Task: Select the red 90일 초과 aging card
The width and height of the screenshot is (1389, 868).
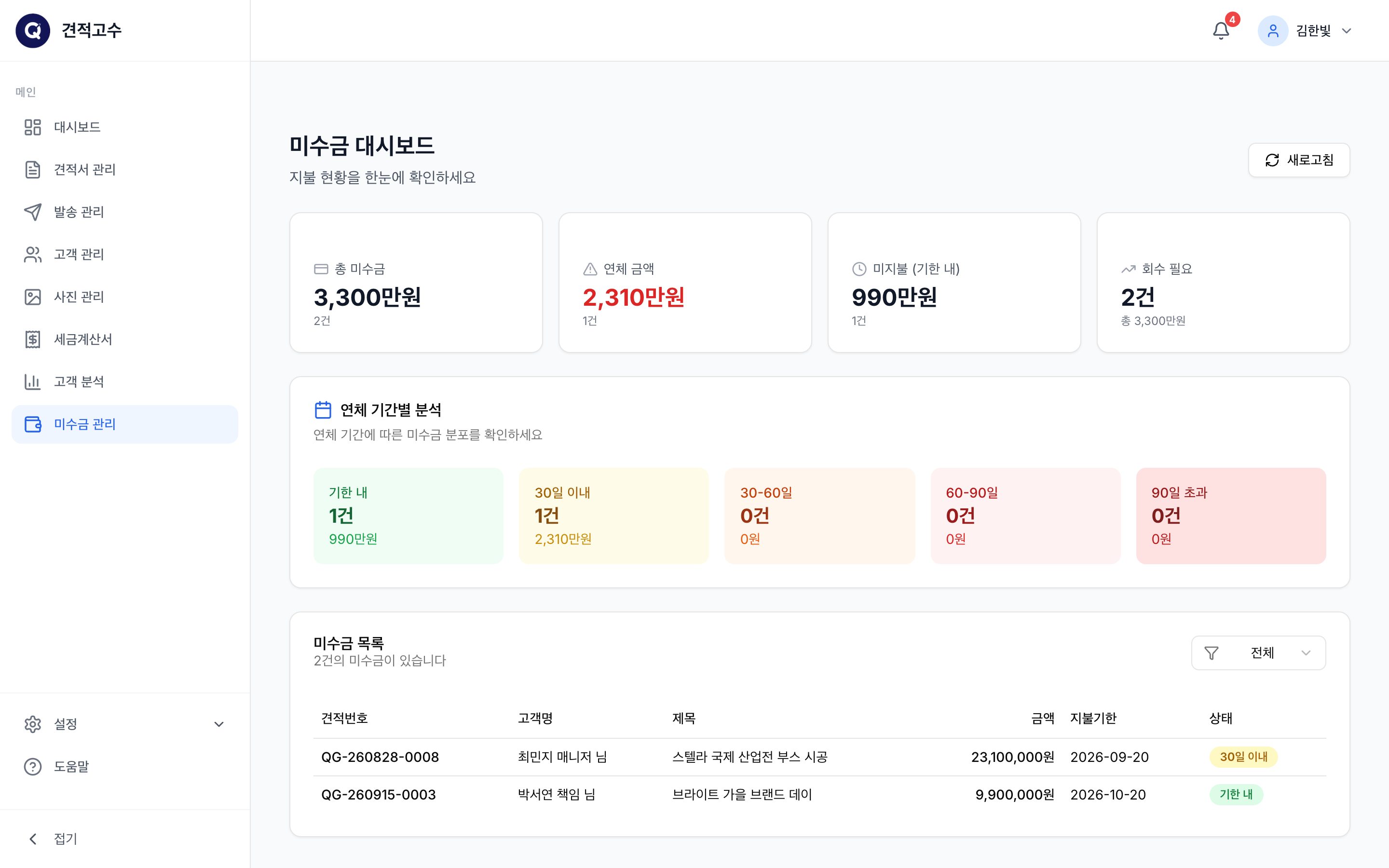Action: tap(1231, 515)
